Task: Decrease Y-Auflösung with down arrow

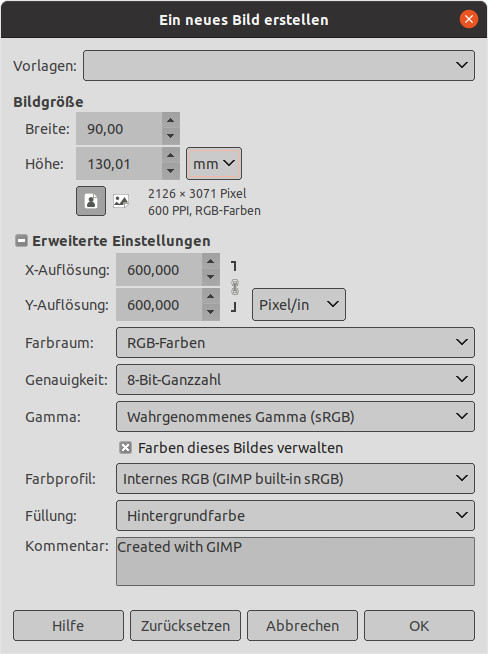Action: click(211, 312)
